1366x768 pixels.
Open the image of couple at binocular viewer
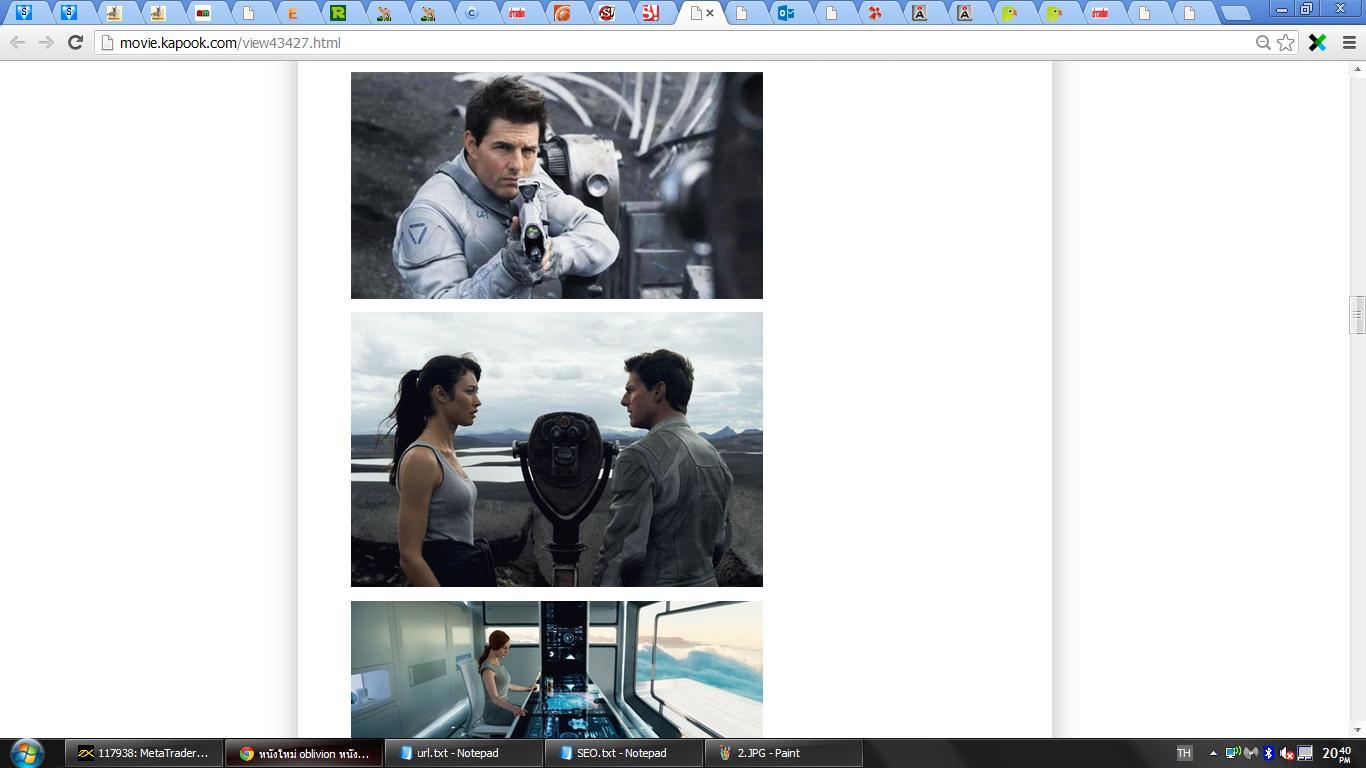tap(557, 449)
